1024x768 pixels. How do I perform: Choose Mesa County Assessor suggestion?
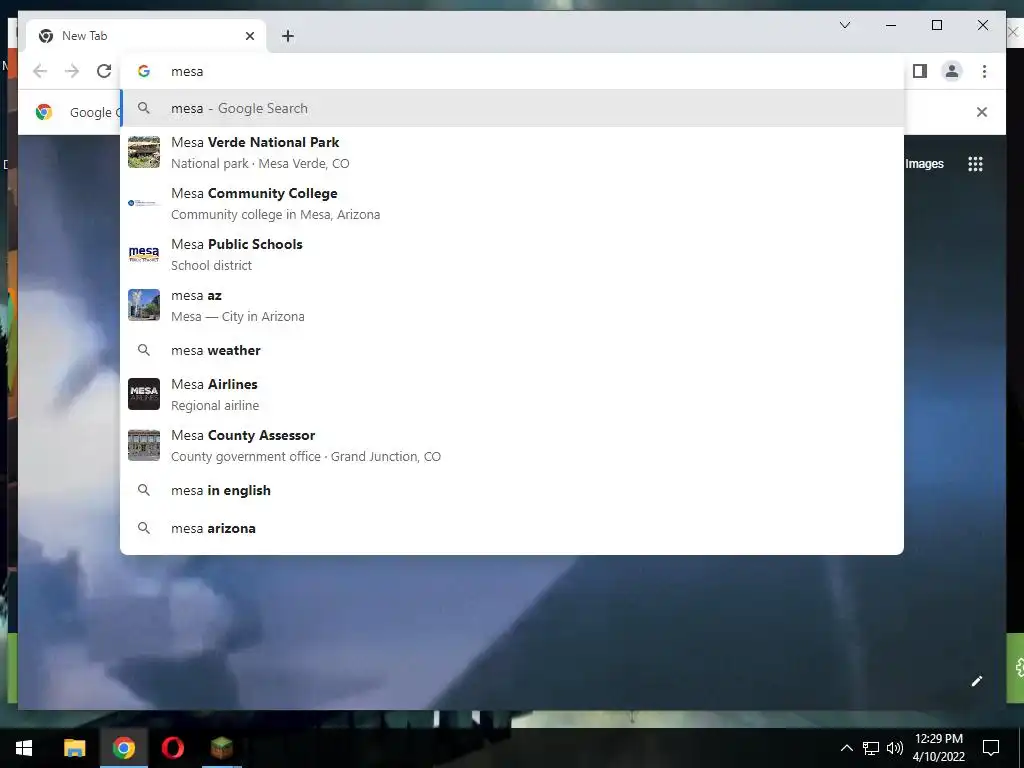coord(512,445)
